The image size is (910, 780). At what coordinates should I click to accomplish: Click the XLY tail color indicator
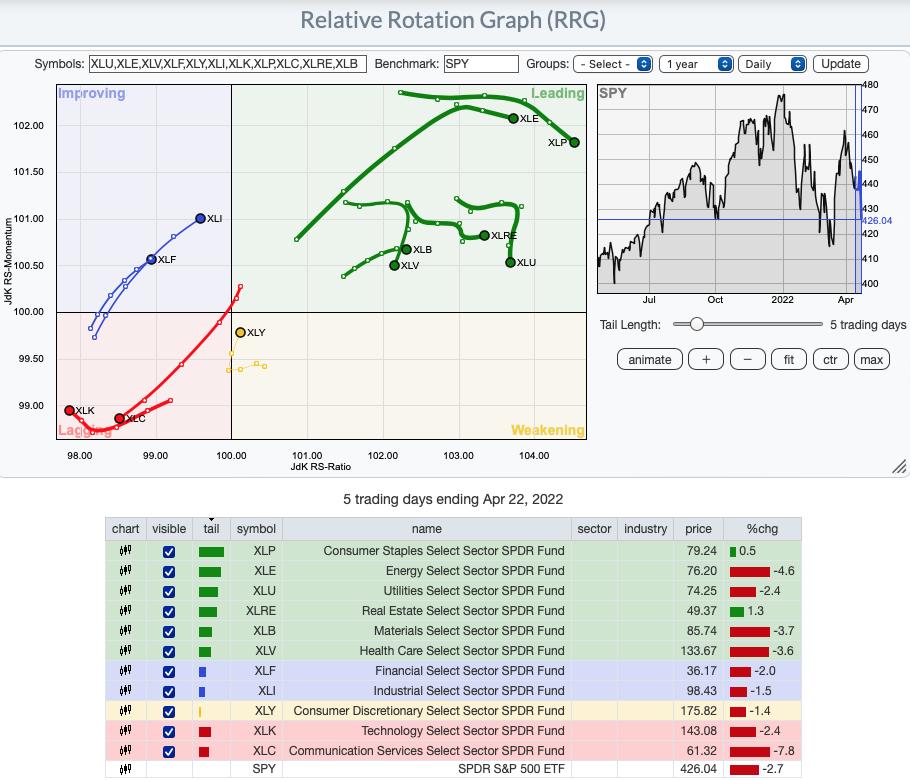pyautogui.click(x=200, y=711)
